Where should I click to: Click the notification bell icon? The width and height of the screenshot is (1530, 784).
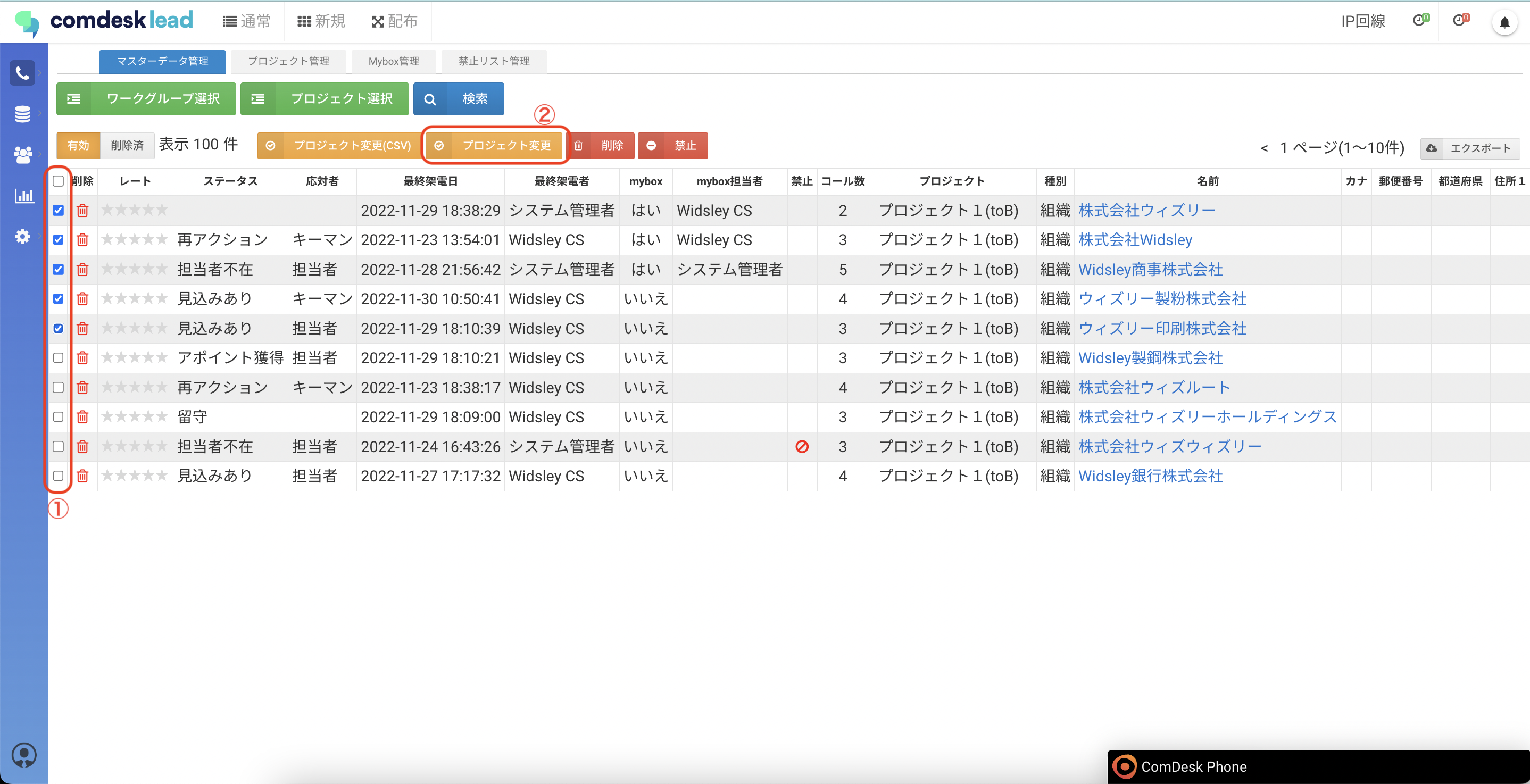[1504, 22]
